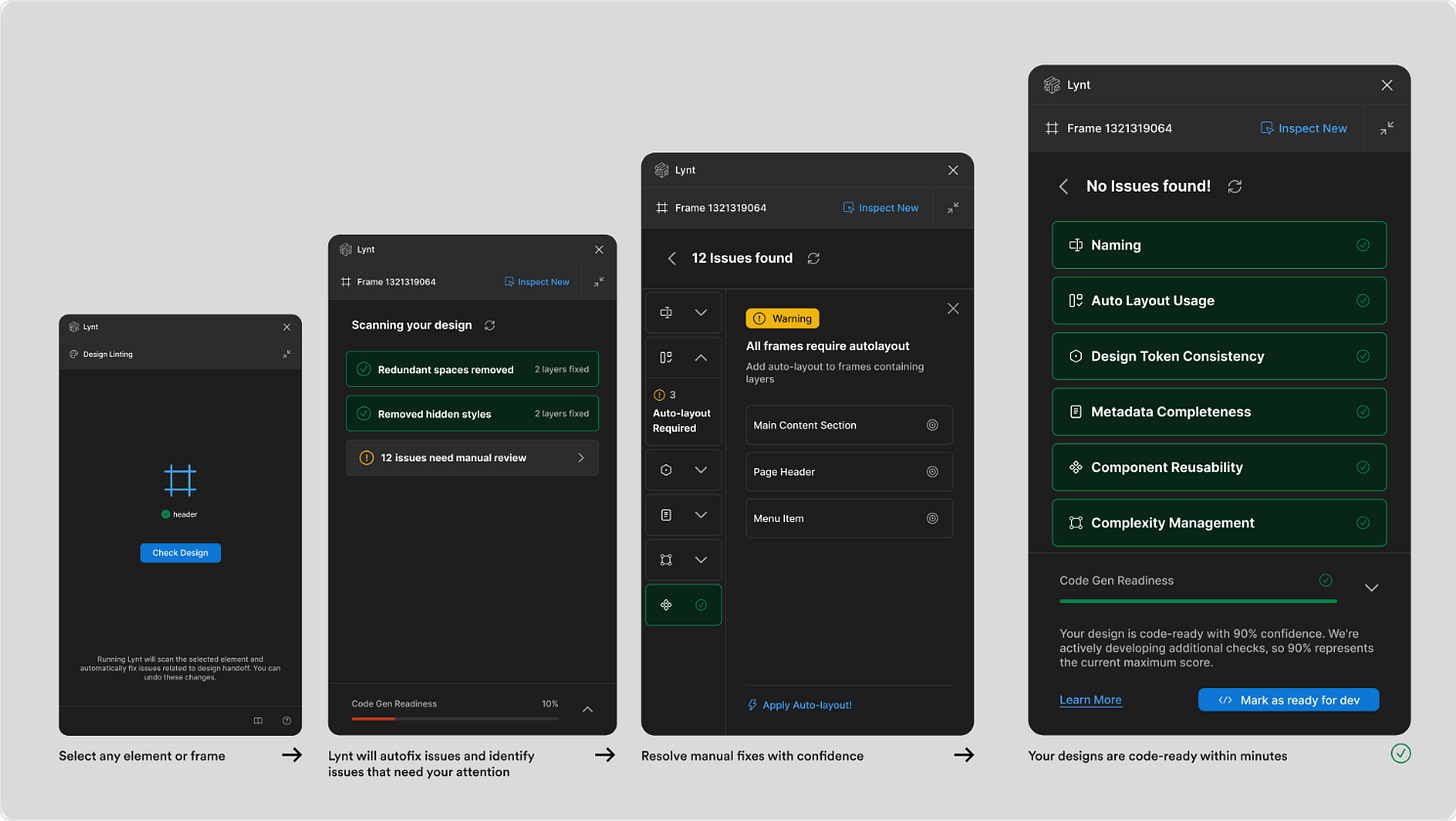Refresh the No Issues found! results
Viewport: 1456px width, 821px height.
coord(1235,186)
